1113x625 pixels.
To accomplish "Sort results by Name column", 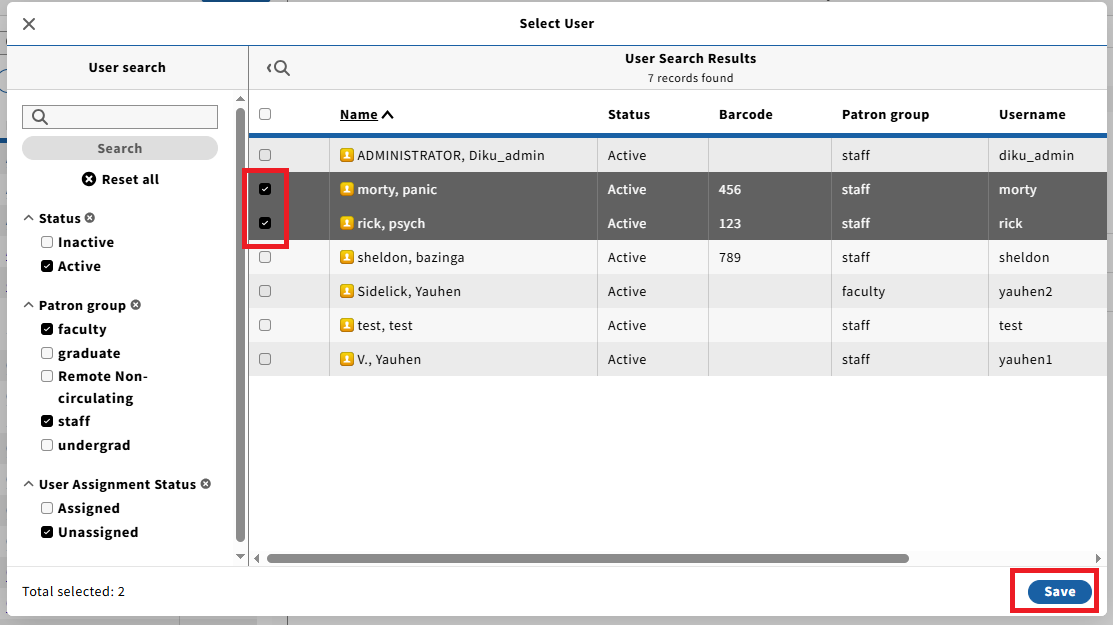I will (358, 115).
